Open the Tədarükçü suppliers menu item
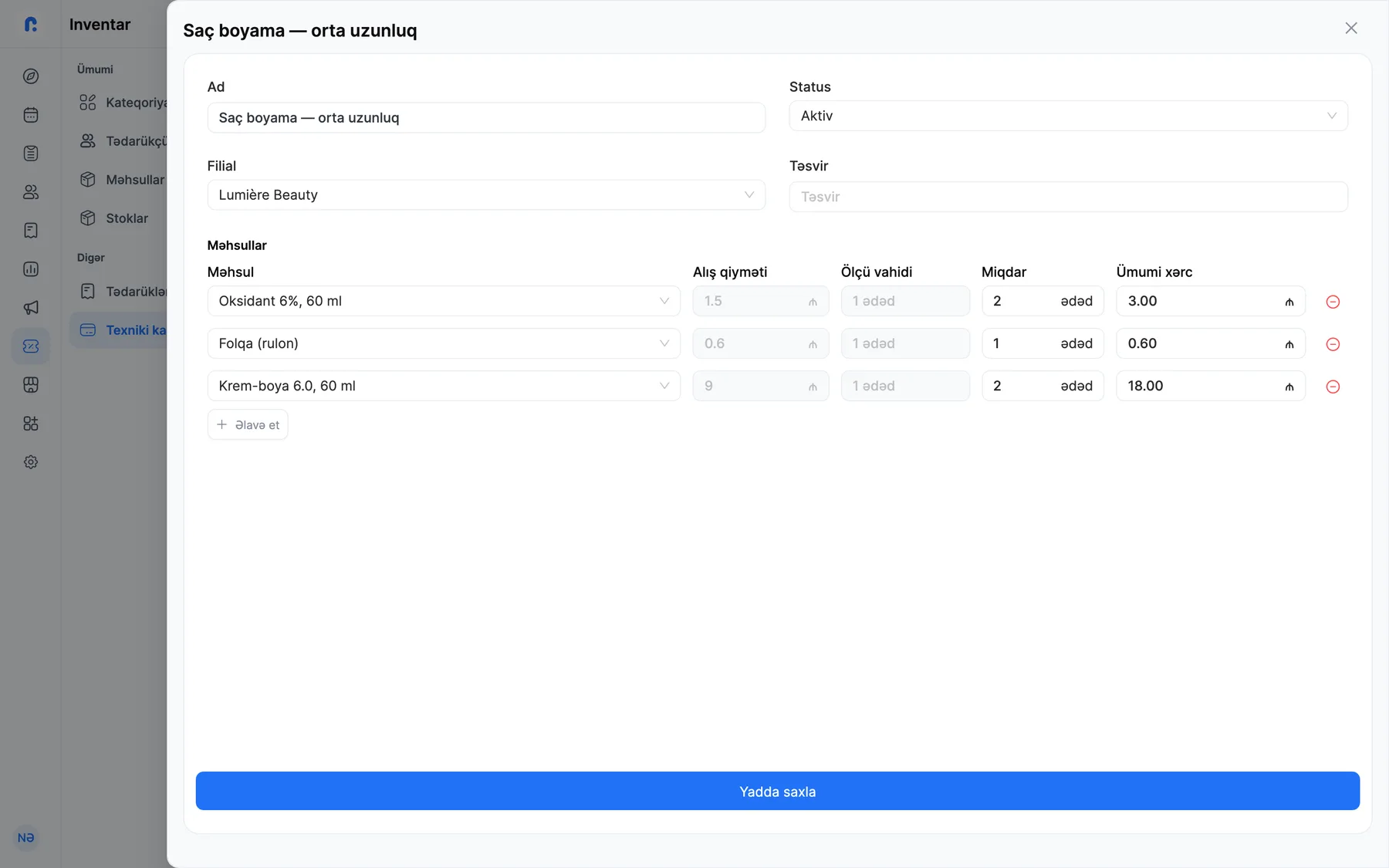Screen dimensions: 1389x868 click(x=122, y=141)
